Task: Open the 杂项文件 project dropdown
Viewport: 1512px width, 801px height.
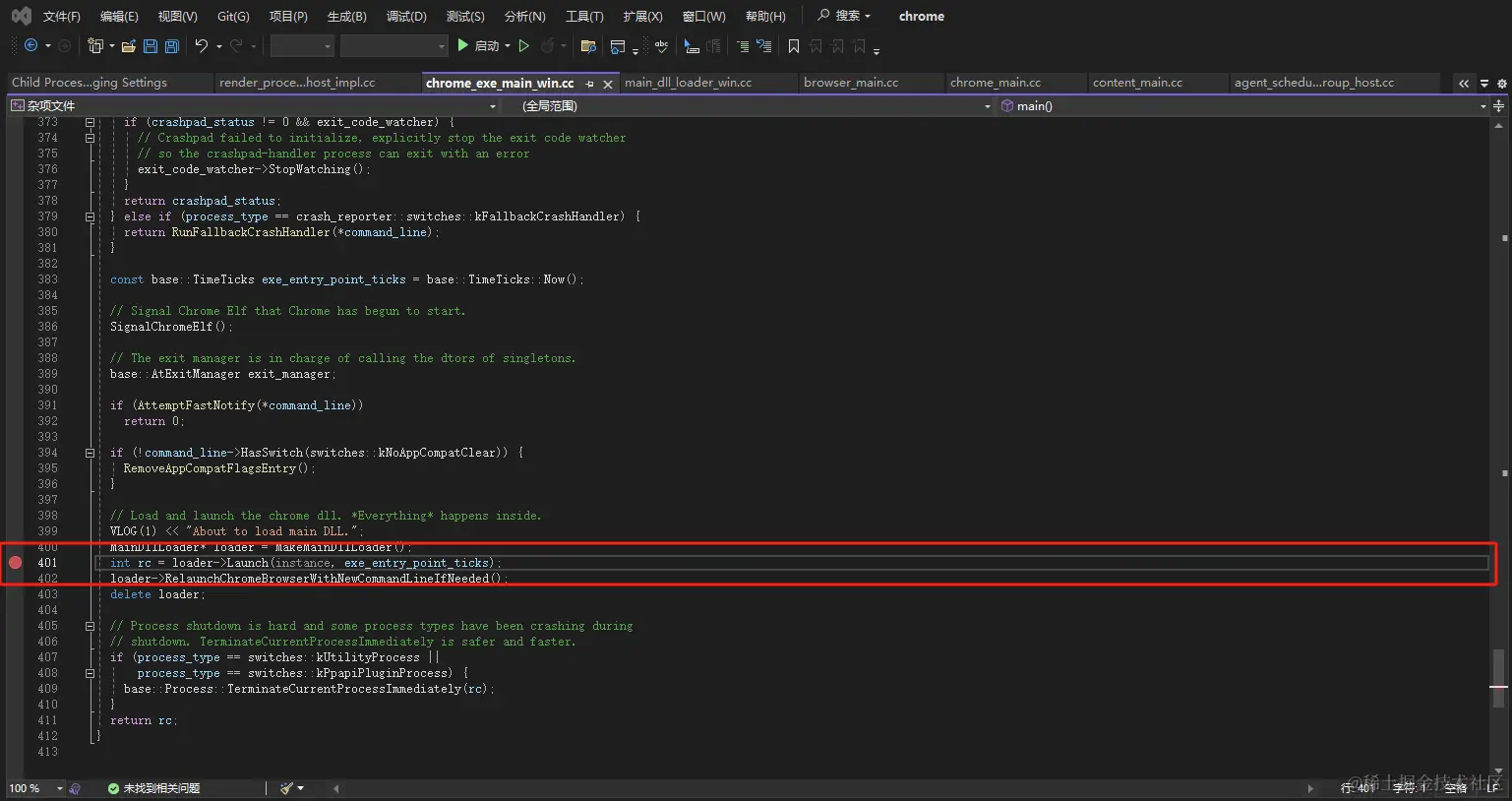Action: [x=254, y=106]
